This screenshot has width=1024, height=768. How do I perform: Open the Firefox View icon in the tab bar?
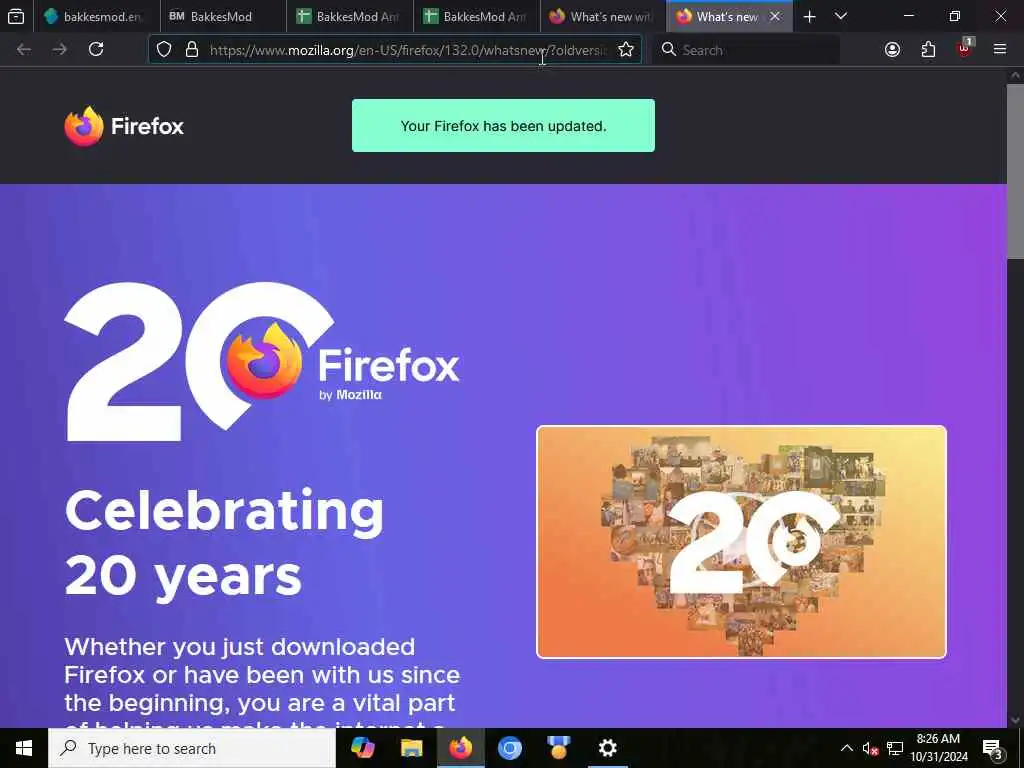pyautogui.click(x=16, y=16)
